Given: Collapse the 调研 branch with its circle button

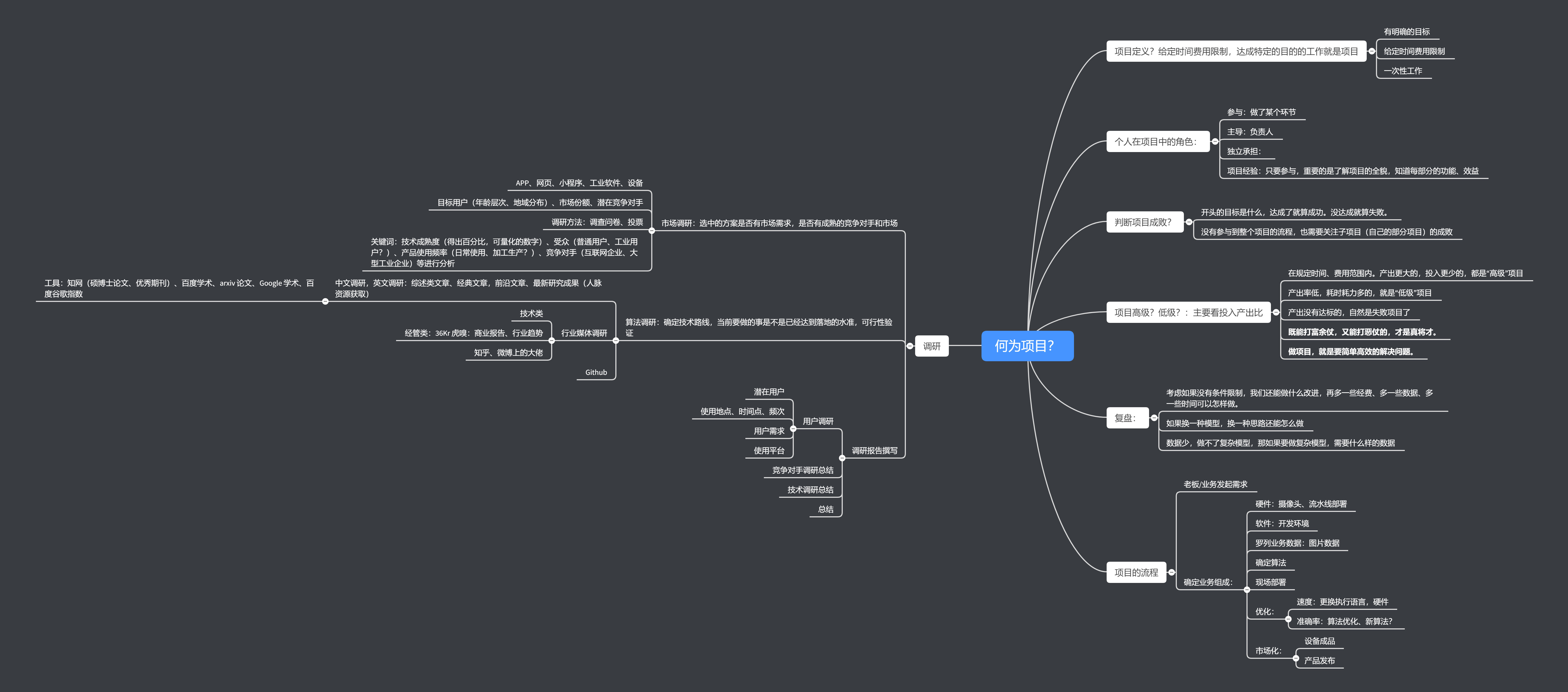Looking at the screenshot, I should click(x=910, y=346).
